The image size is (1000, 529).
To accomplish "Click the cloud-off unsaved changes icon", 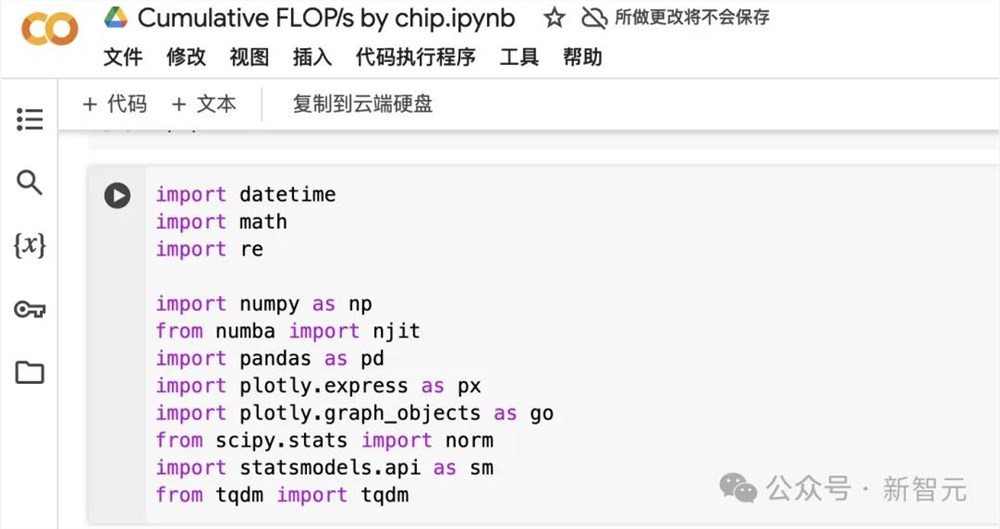I will pyautogui.click(x=594, y=18).
